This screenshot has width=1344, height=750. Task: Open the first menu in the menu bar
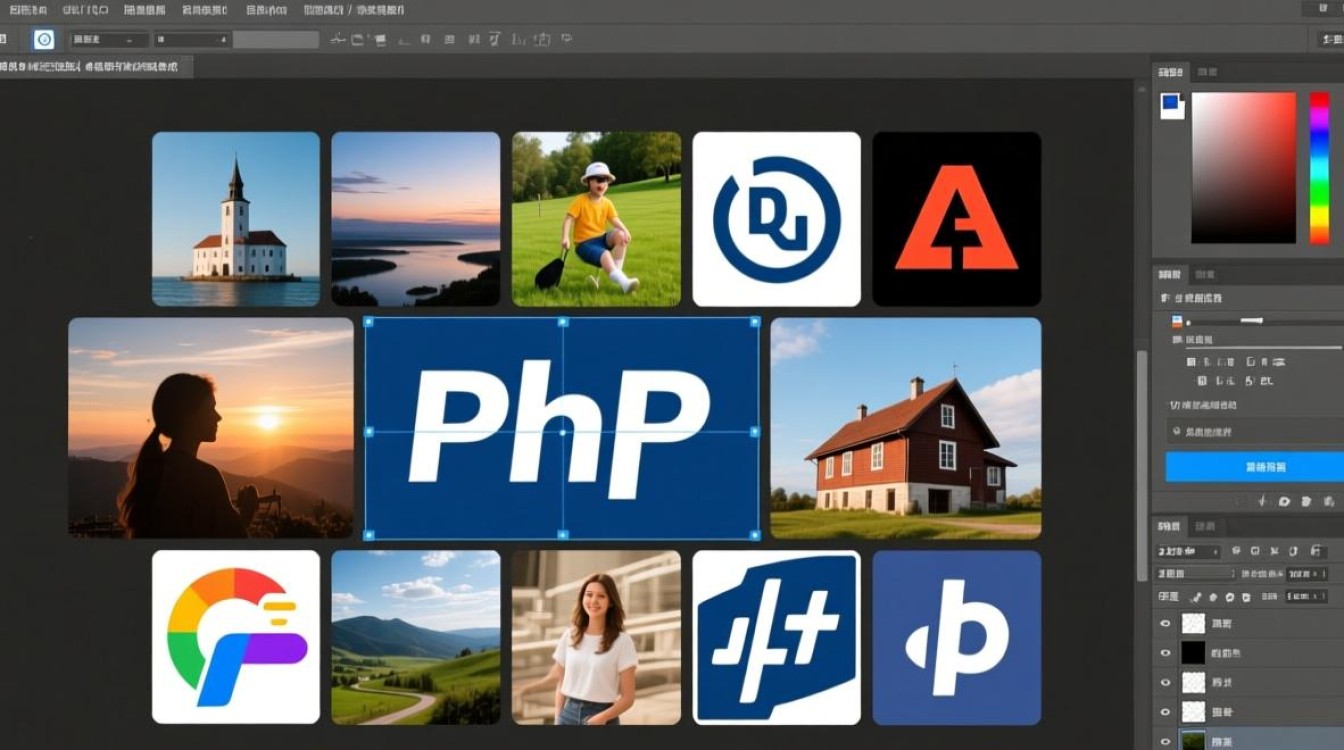point(18,10)
